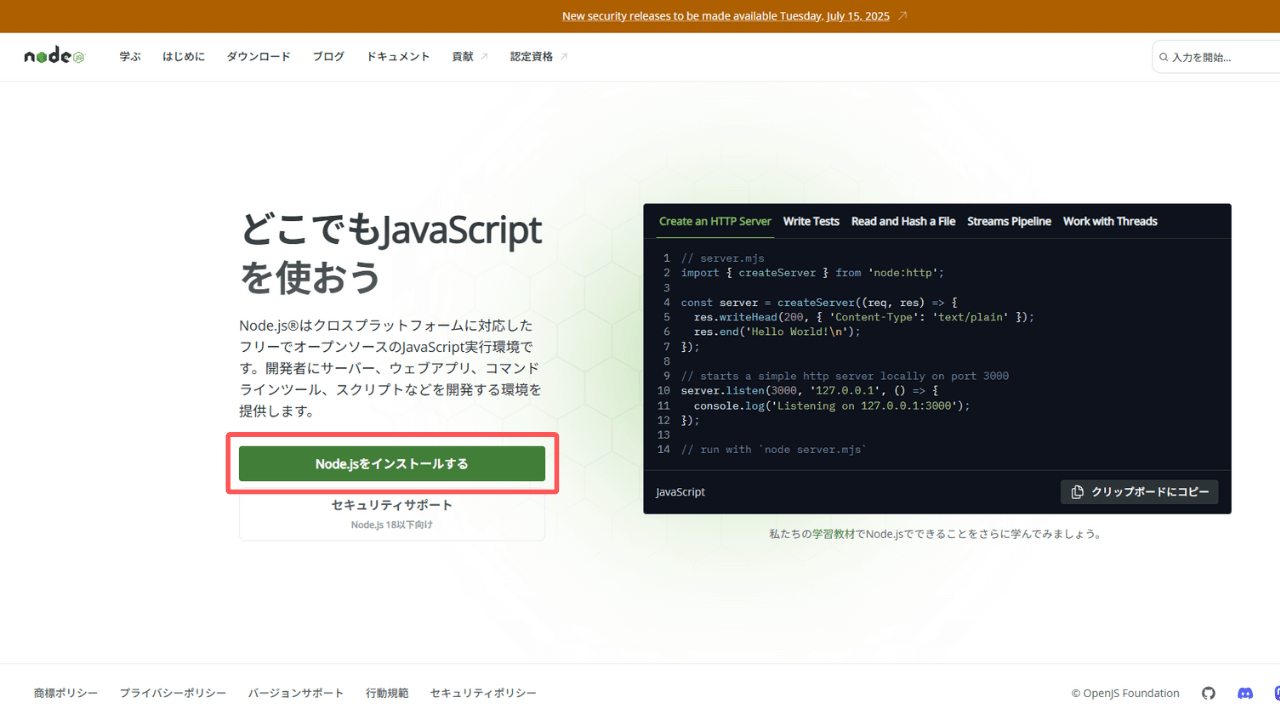Open the 貢献 navigation link

[463, 57]
